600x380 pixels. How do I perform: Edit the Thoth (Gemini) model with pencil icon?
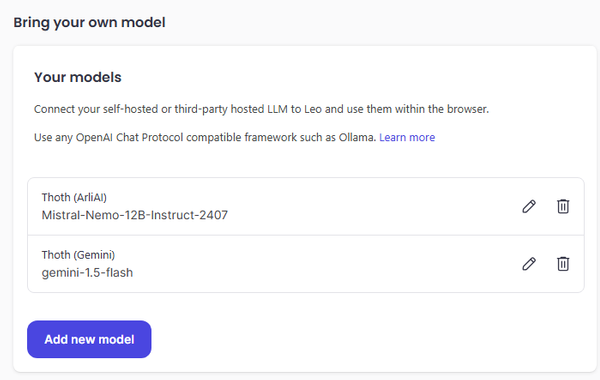[529, 264]
